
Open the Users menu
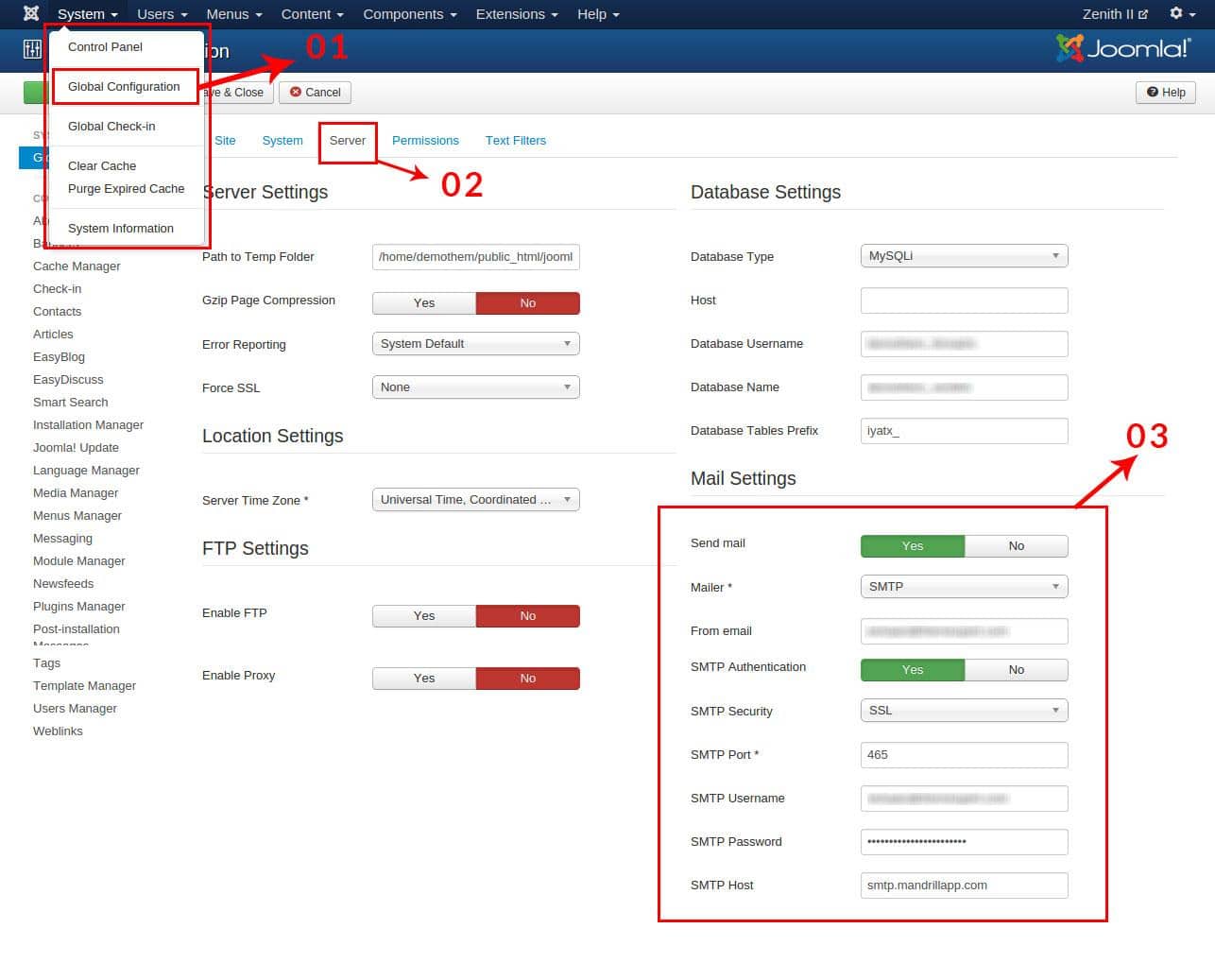pyautogui.click(x=162, y=14)
